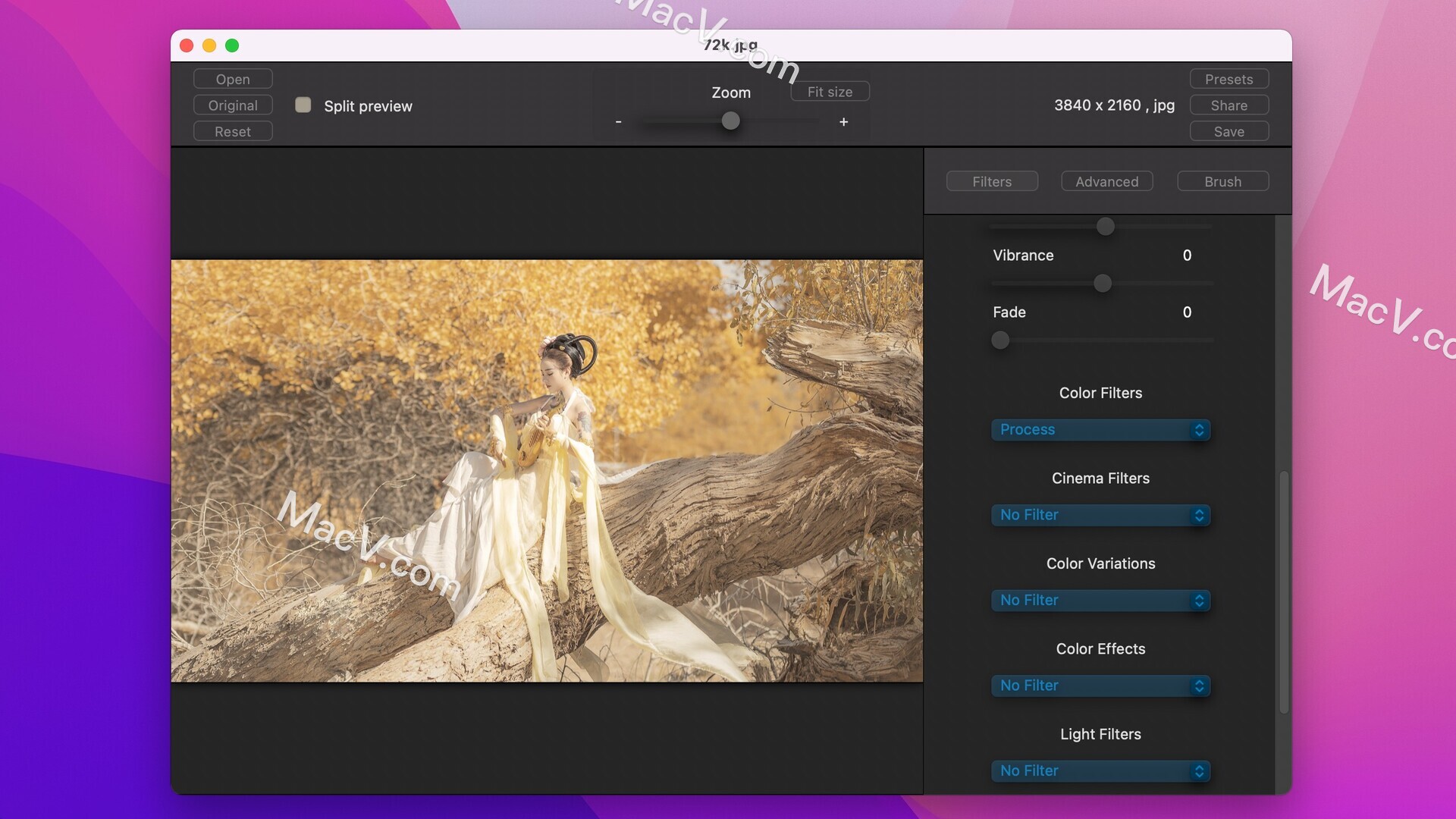This screenshot has width=1456, height=819.
Task: Click the zoom in plus icon
Action: [843, 121]
